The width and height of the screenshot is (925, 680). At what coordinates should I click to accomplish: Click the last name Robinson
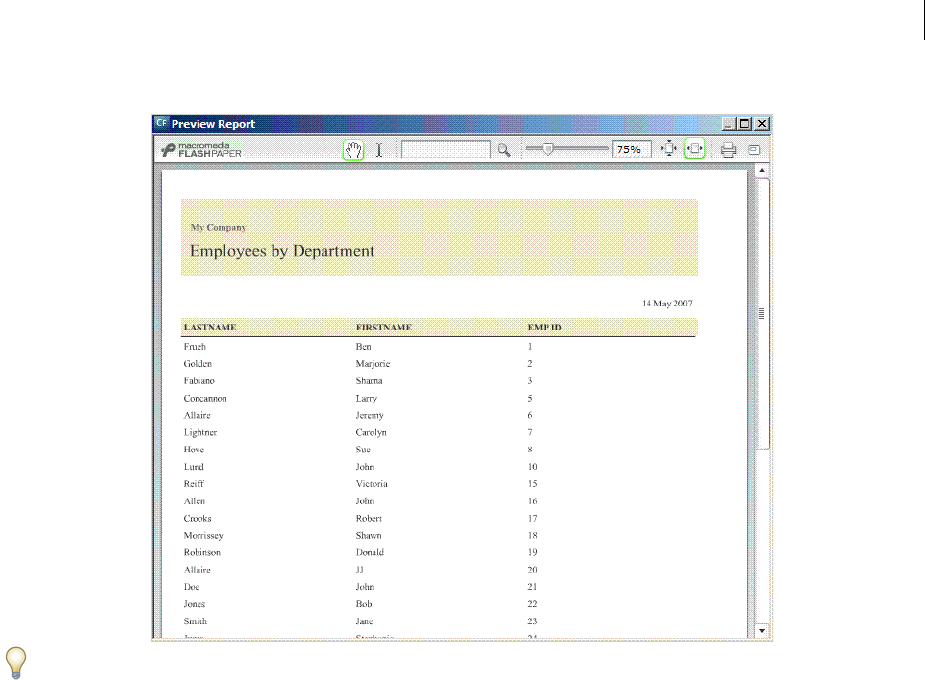(x=202, y=553)
